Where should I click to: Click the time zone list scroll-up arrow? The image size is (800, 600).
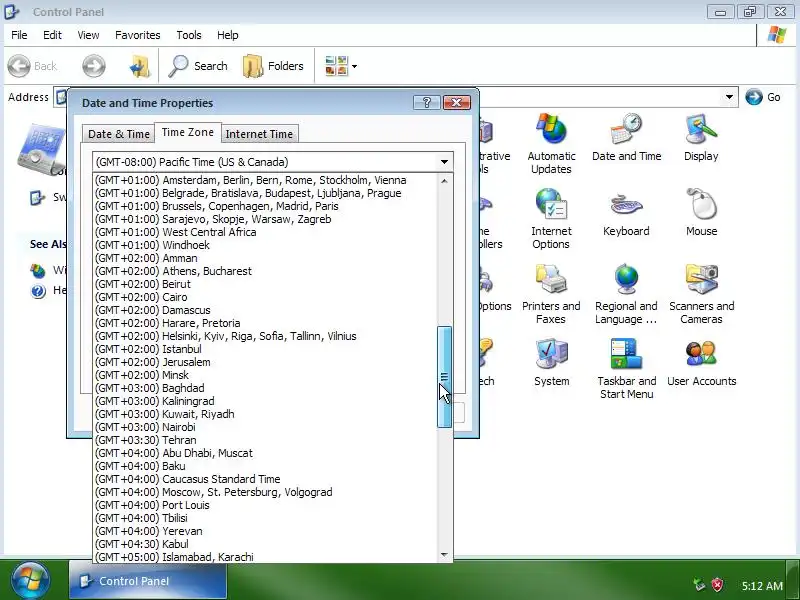(444, 181)
